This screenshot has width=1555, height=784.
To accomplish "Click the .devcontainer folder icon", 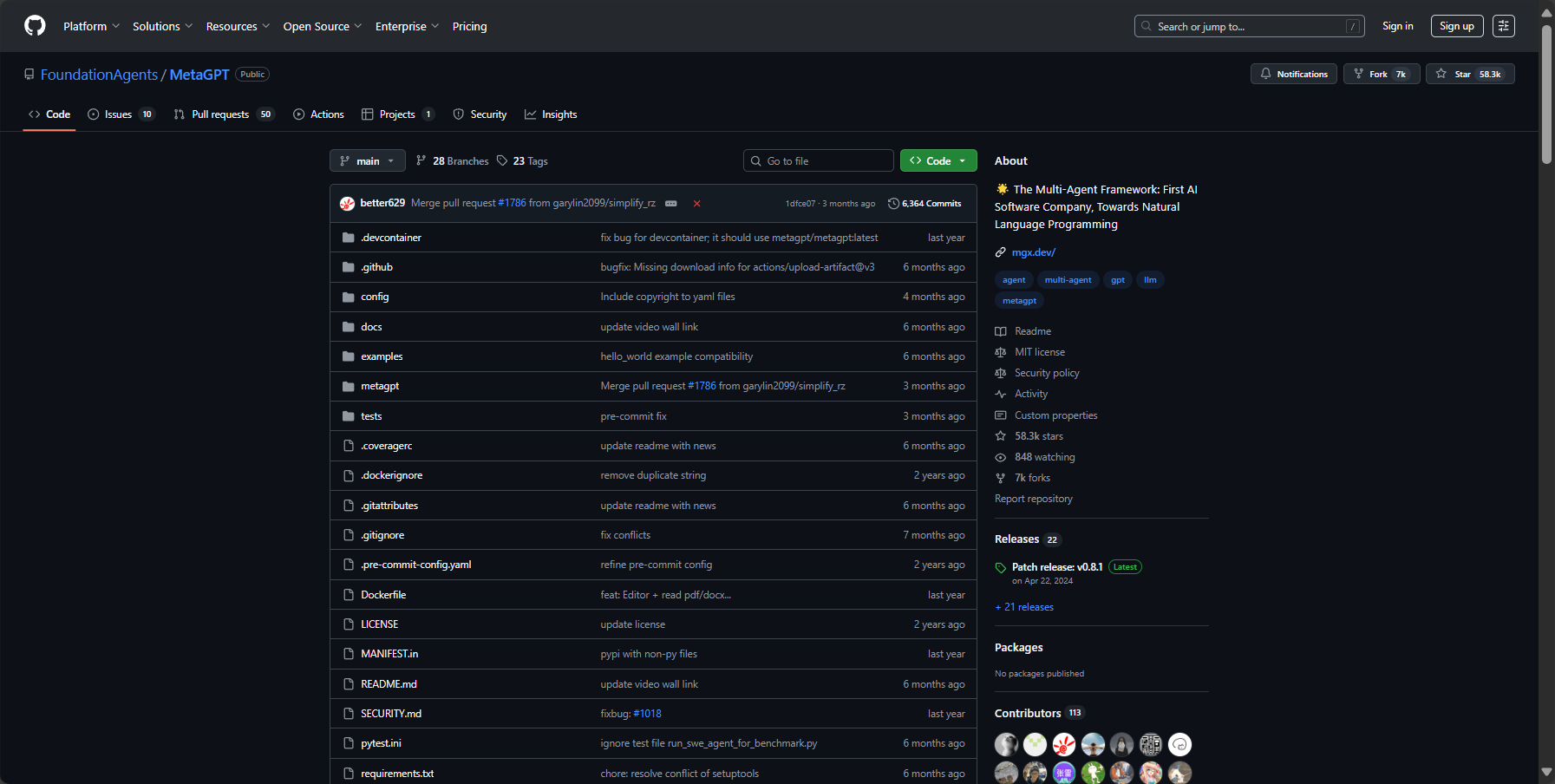I will (349, 238).
